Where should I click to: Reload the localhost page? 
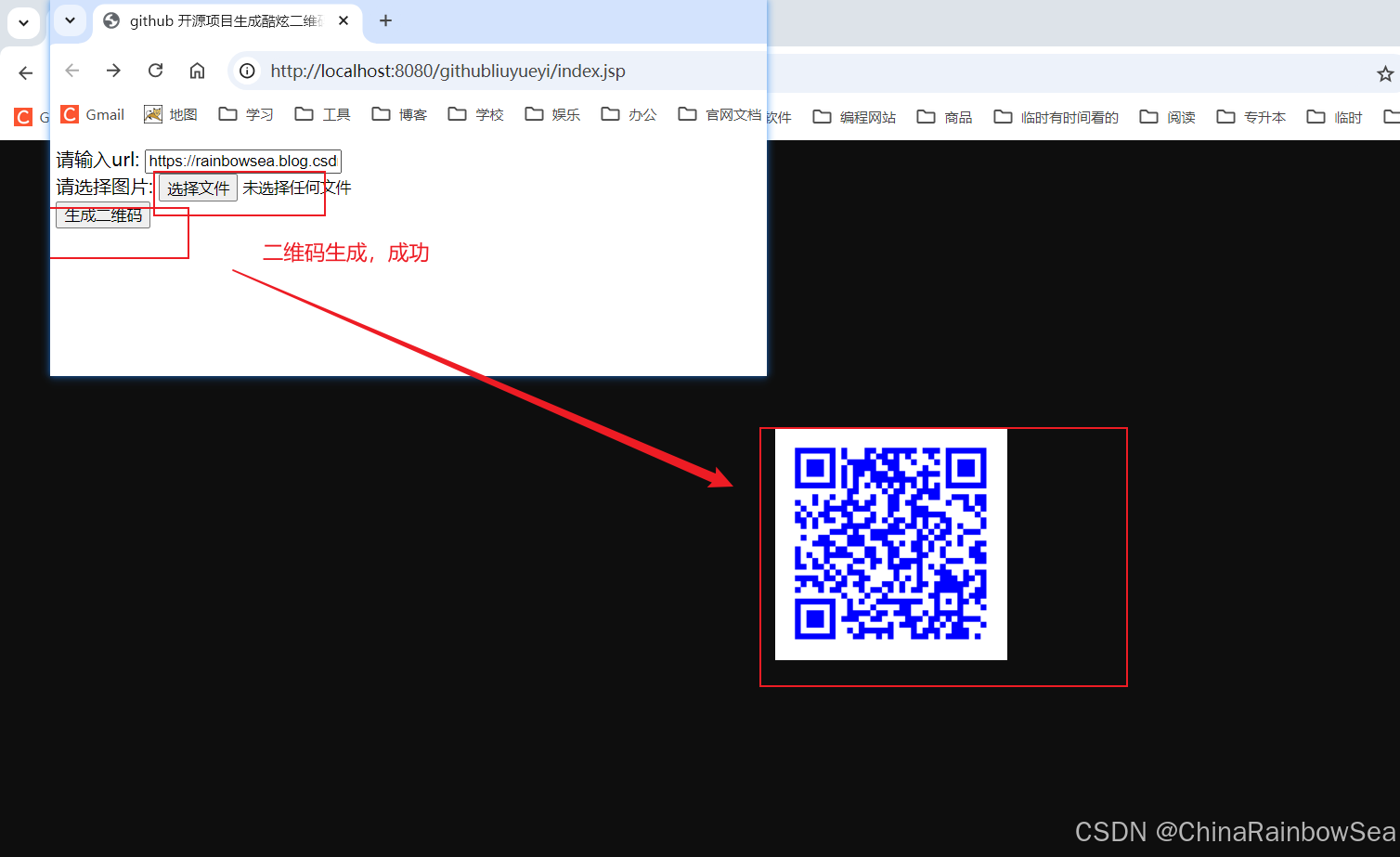[155, 71]
